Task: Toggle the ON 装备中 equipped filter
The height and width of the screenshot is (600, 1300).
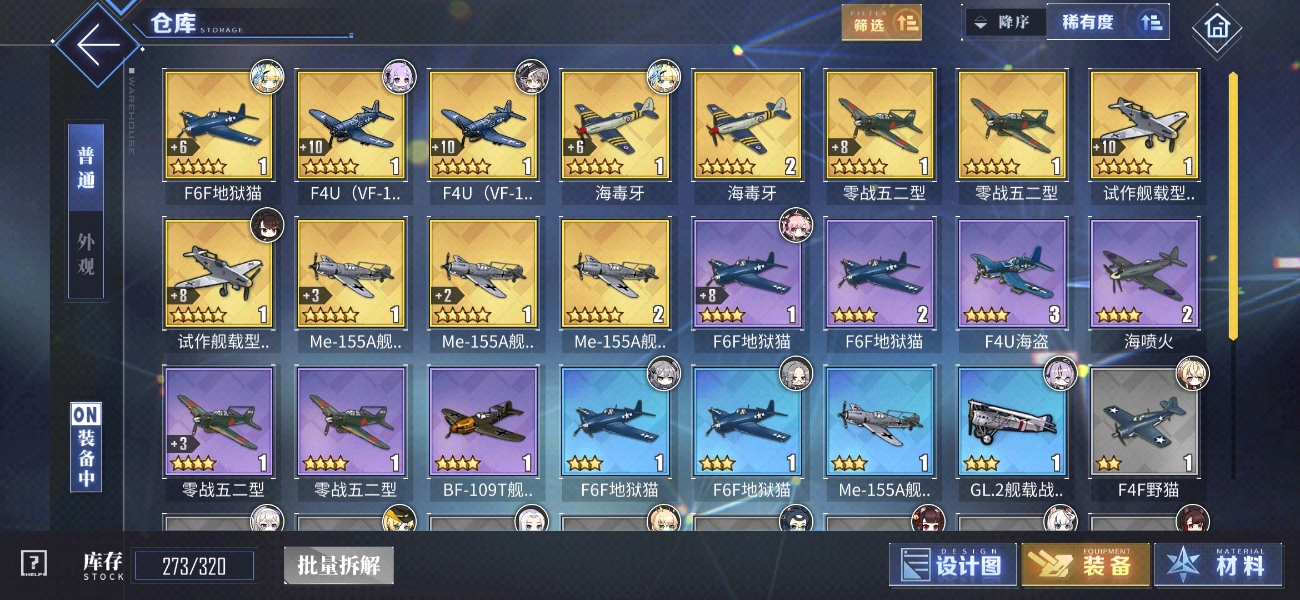Action: pyautogui.click(x=86, y=446)
